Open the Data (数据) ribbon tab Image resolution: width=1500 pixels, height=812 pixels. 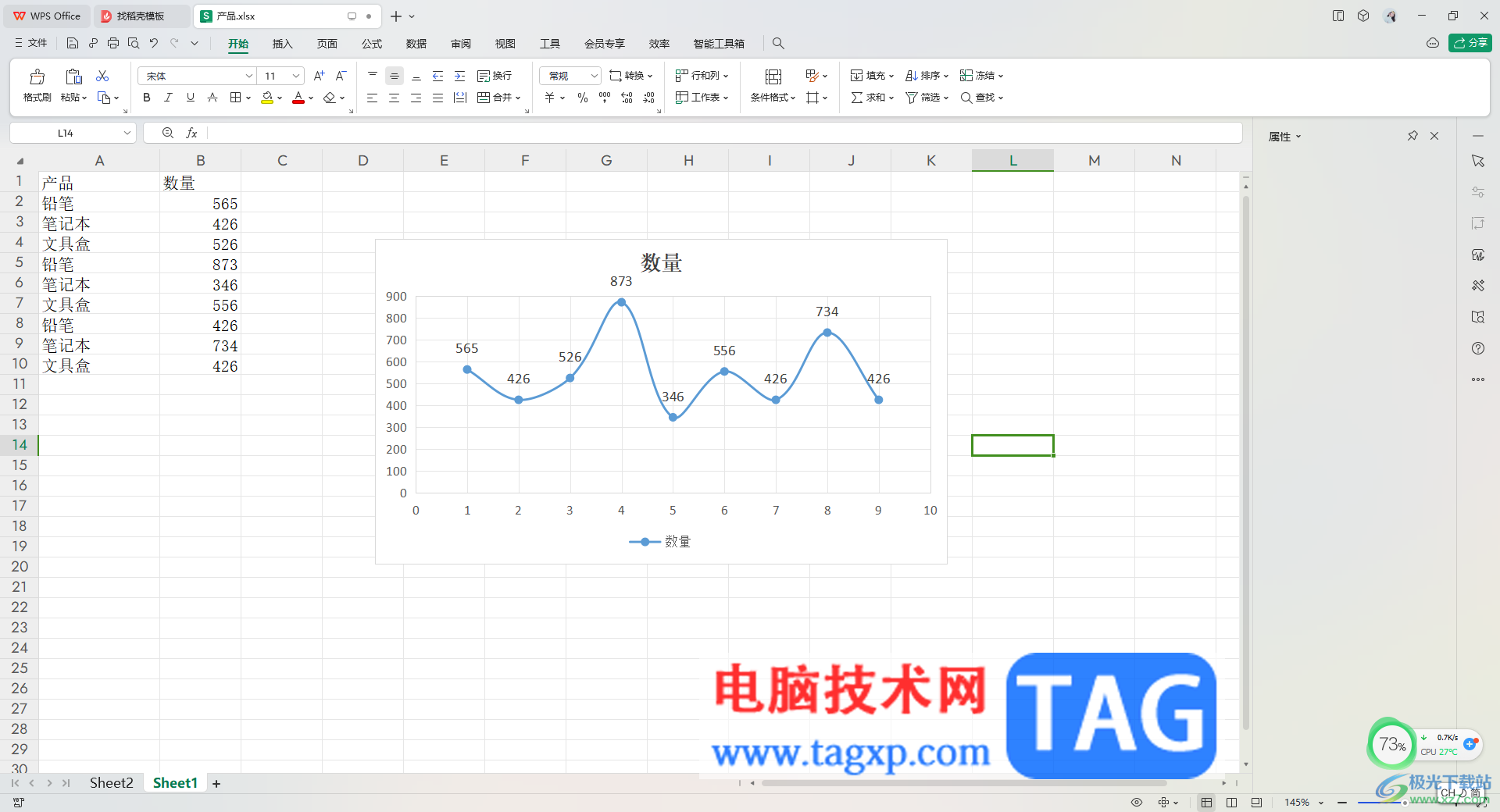click(416, 44)
